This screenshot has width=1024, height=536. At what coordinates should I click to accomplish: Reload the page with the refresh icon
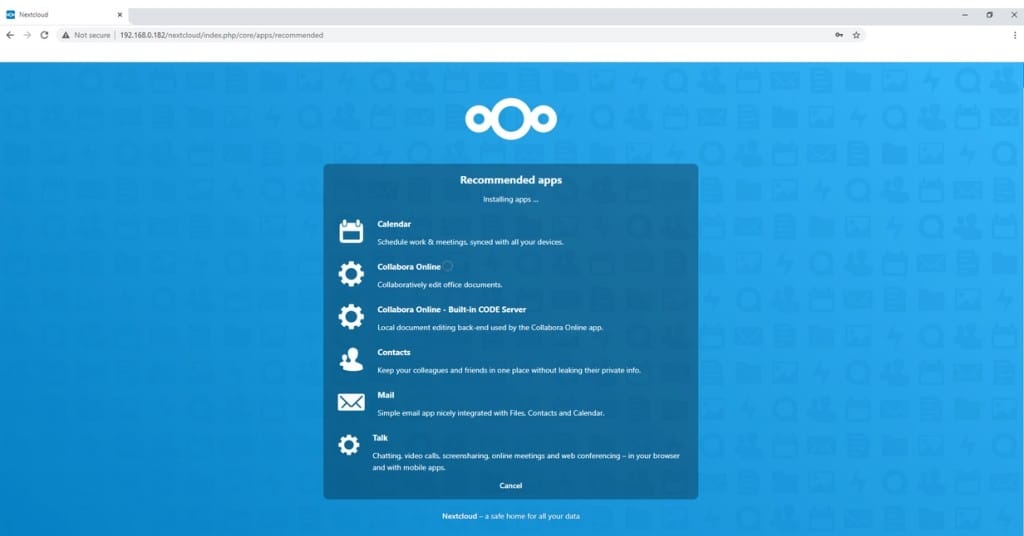44,35
